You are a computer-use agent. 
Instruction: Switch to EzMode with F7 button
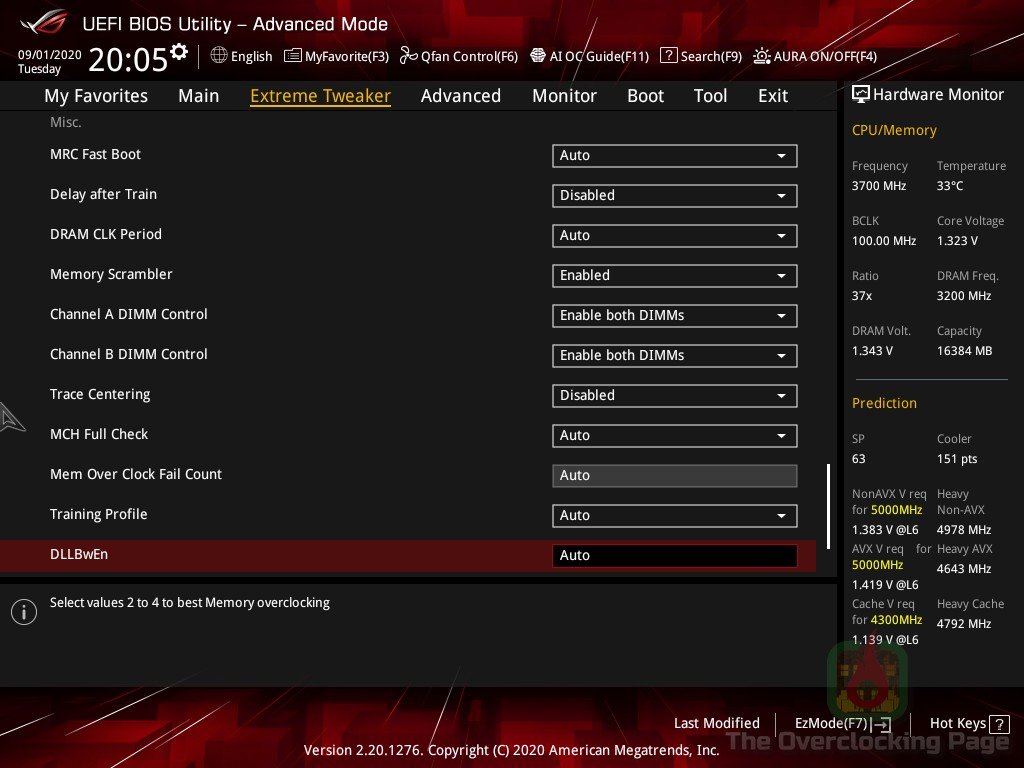coord(841,723)
